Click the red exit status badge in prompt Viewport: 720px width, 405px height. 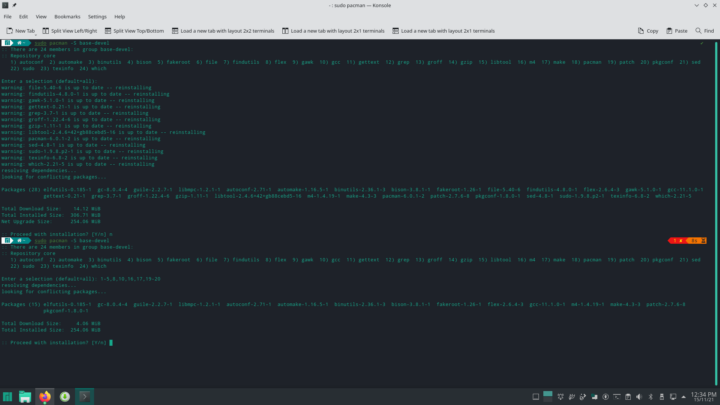coord(678,241)
